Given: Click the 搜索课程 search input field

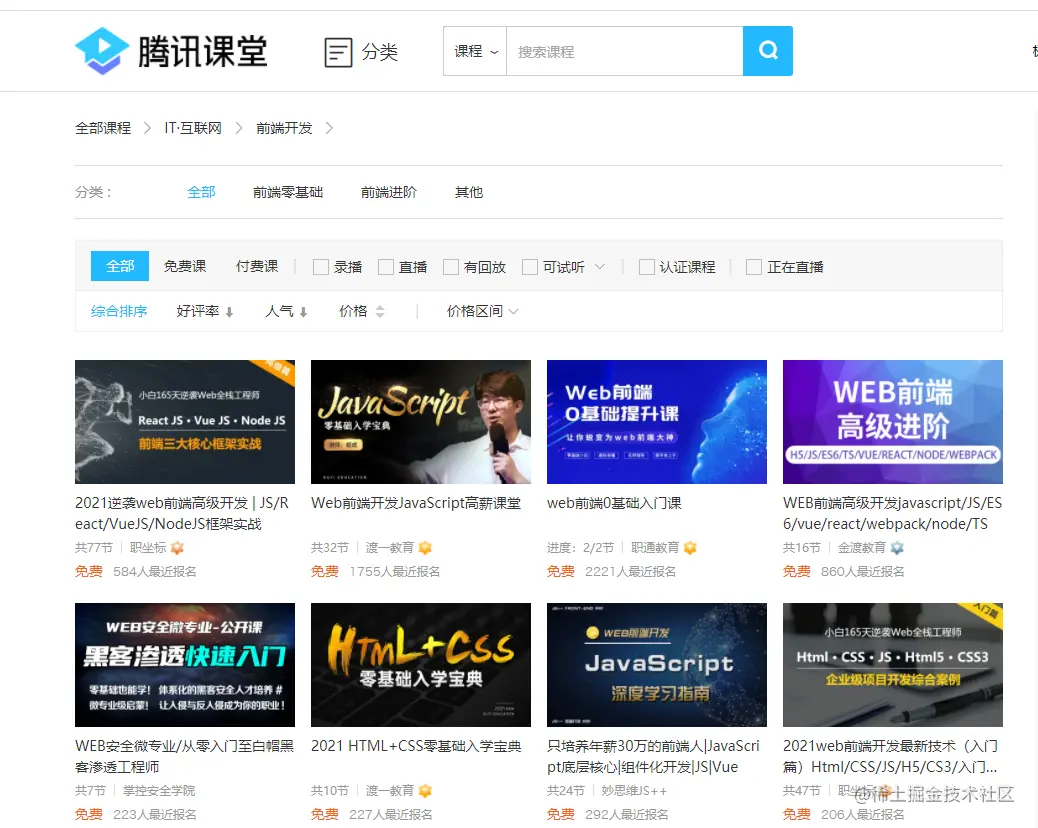Looking at the screenshot, I should [x=624, y=51].
